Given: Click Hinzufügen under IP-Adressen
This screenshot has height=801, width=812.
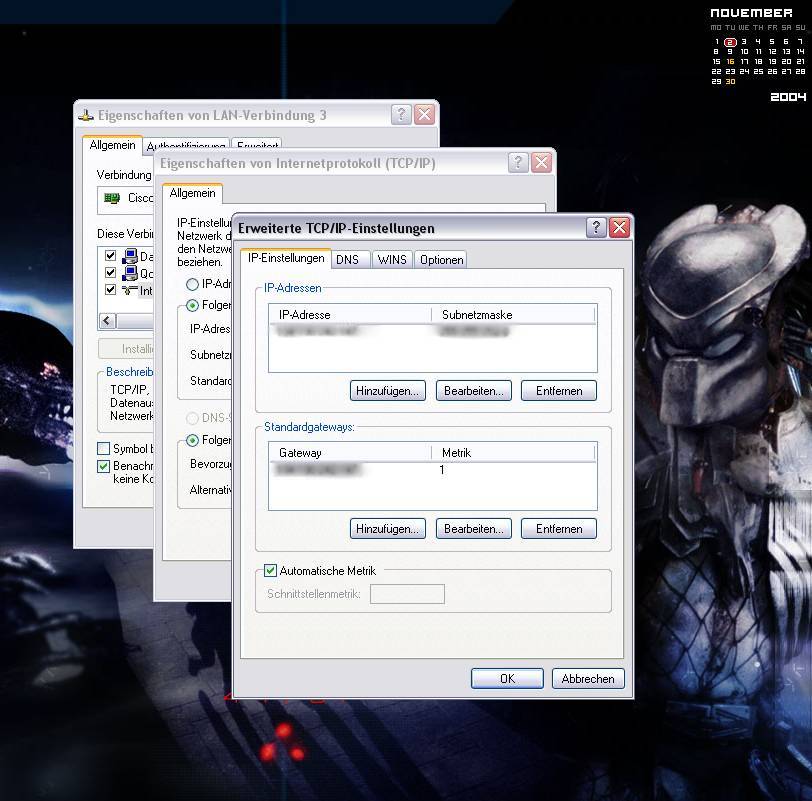Looking at the screenshot, I should 387,391.
